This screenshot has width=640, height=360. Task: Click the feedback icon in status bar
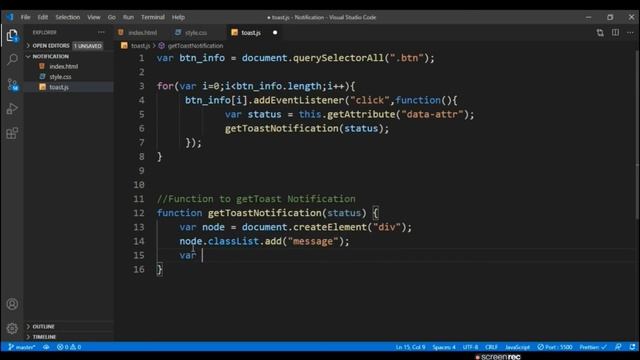pos(618,347)
